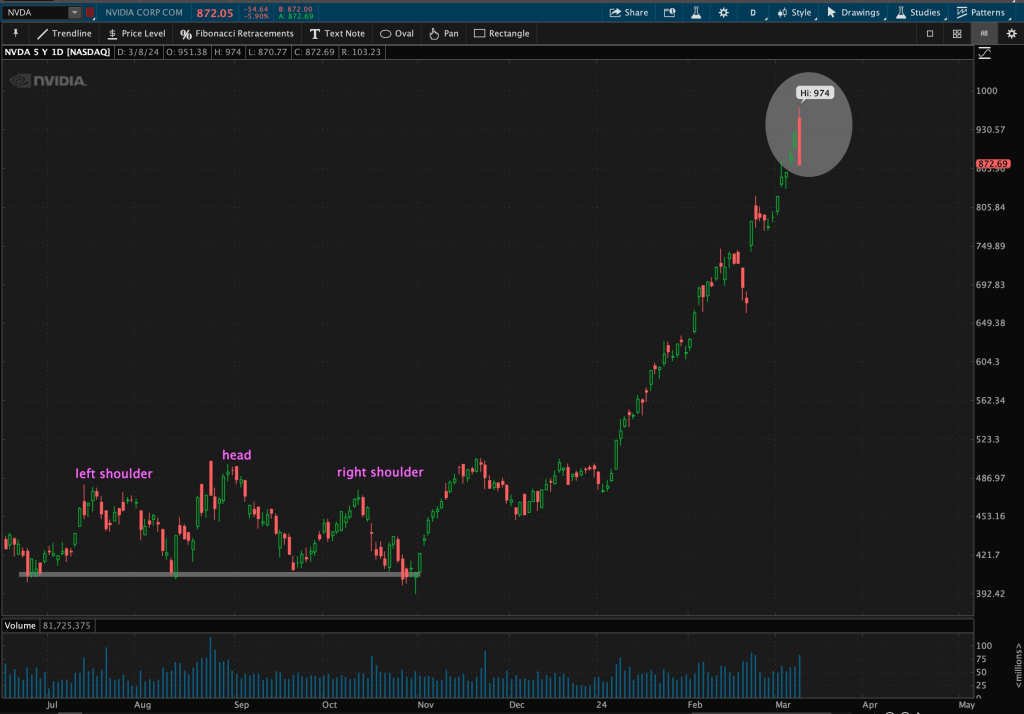The image size is (1024, 714).
Task: Click the gray support line on chart
Action: (x=200, y=574)
